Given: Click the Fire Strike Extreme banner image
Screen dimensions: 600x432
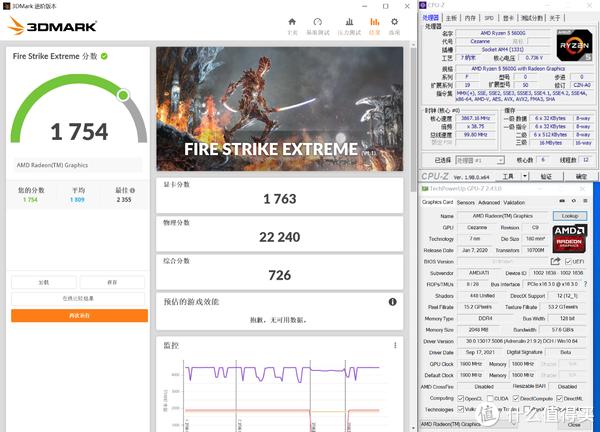Looking at the screenshot, I should (x=279, y=109).
